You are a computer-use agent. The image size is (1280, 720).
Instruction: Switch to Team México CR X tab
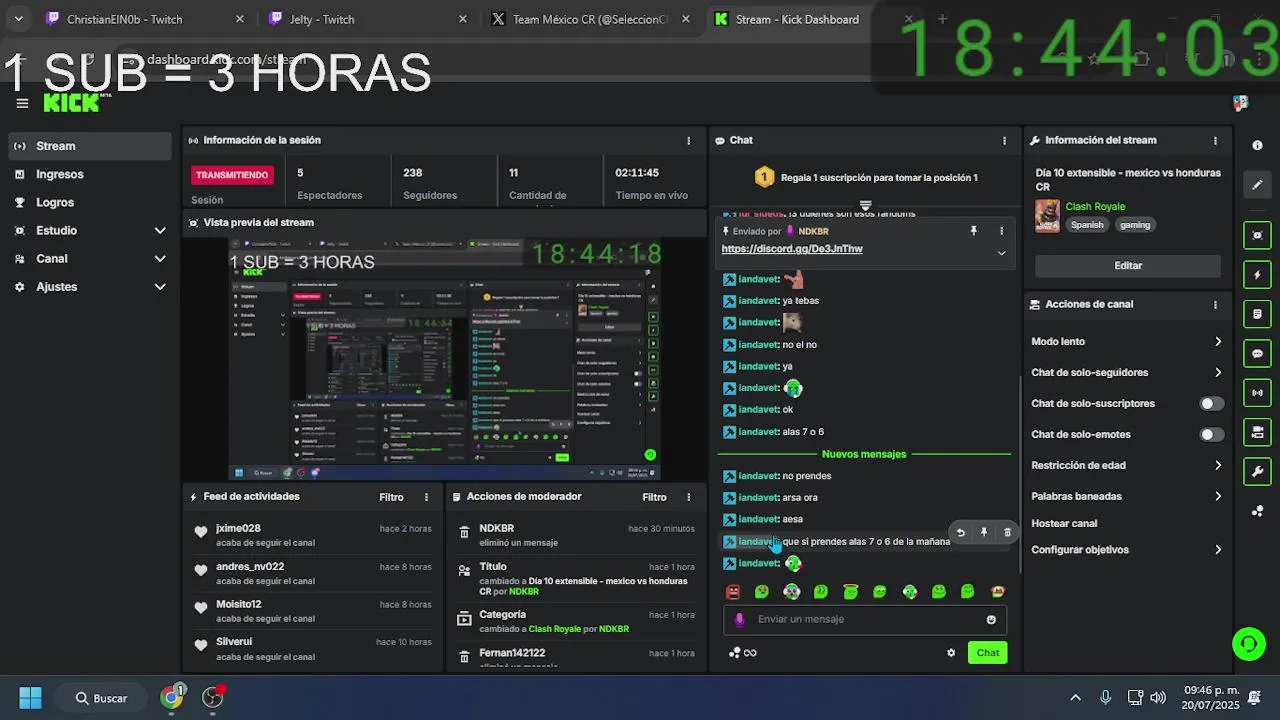point(590,19)
